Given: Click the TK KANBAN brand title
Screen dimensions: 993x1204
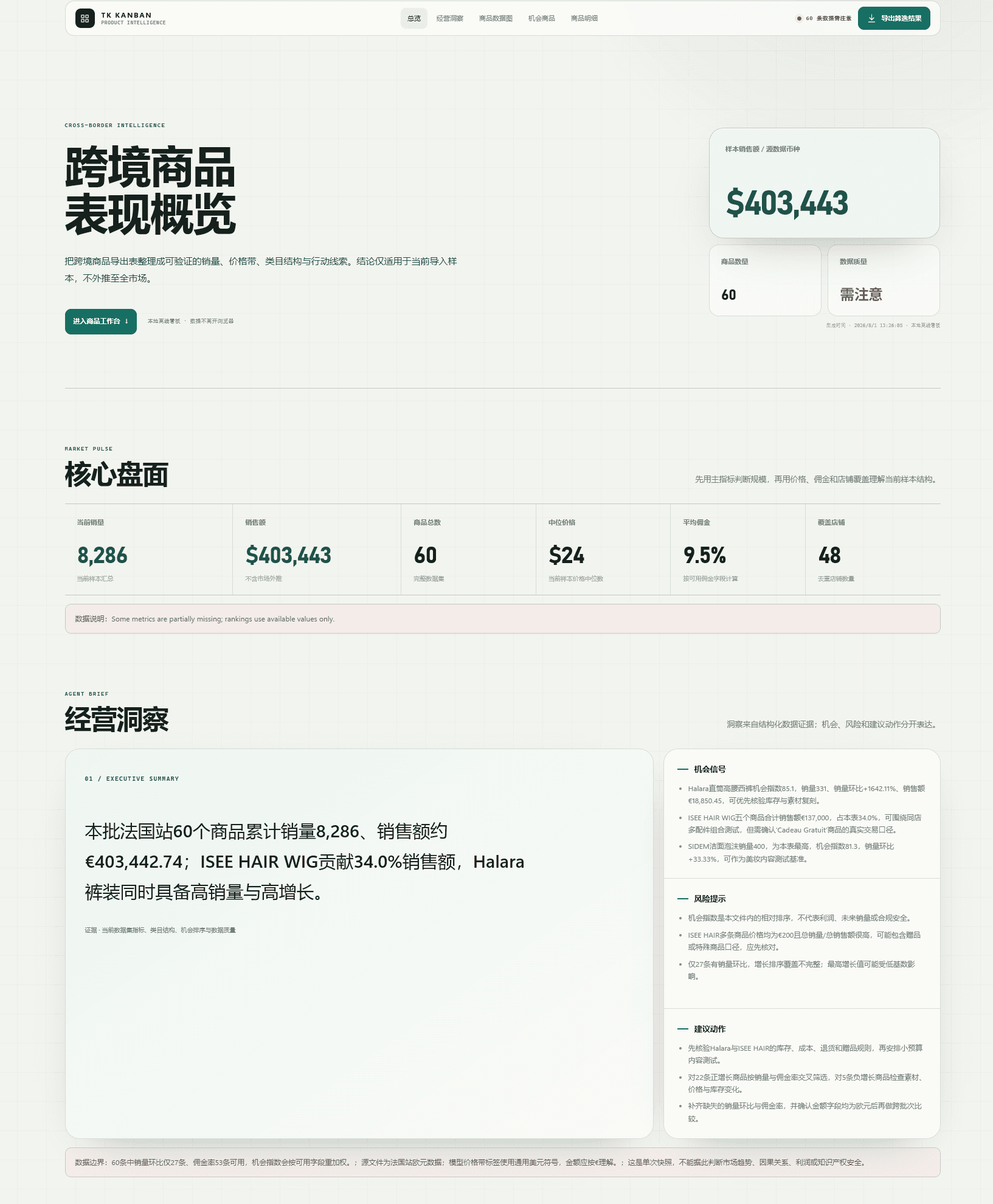Looking at the screenshot, I should (126, 15).
